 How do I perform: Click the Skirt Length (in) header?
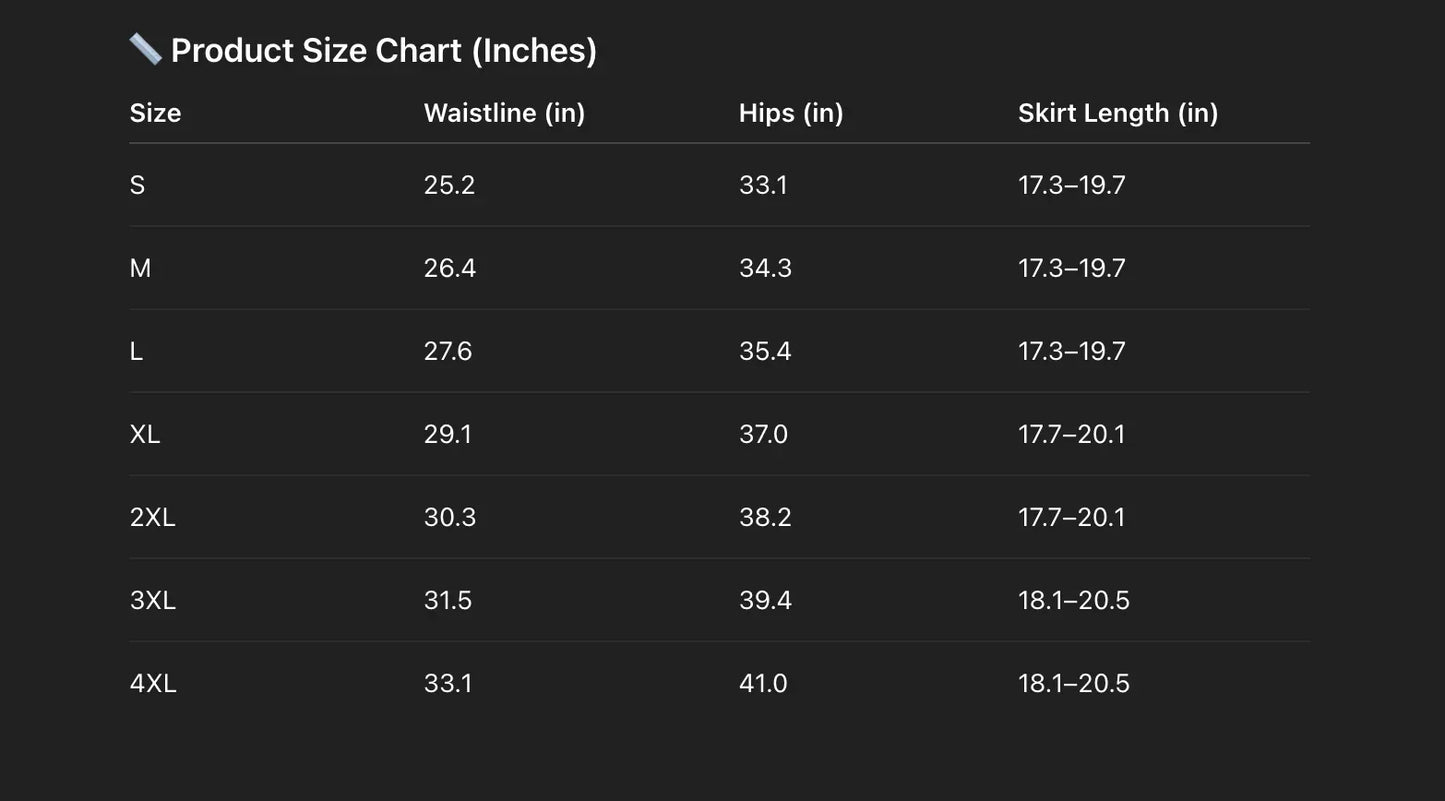pyautogui.click(x=1118, y=113)
